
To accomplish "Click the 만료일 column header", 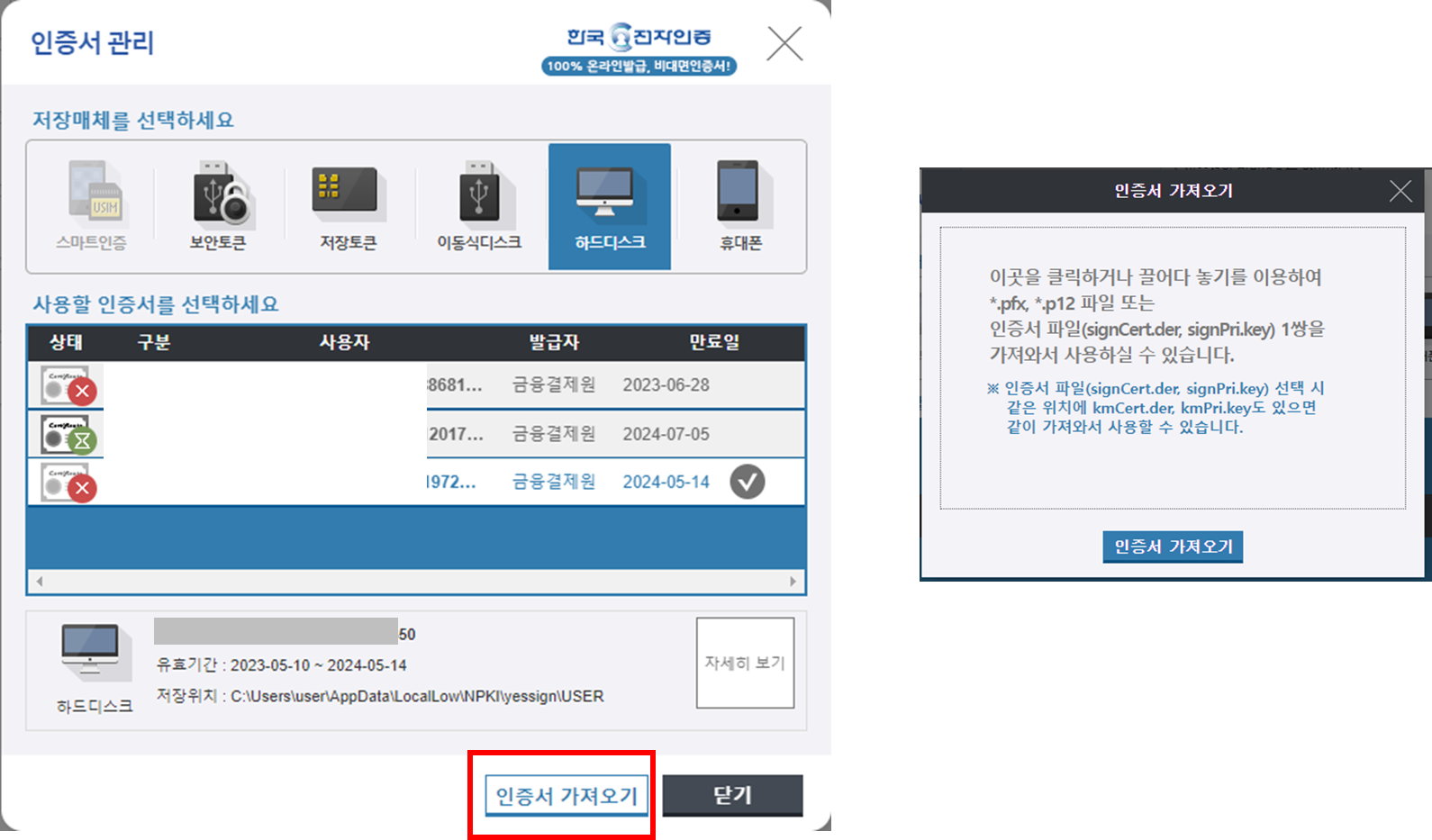I will 714,342.
